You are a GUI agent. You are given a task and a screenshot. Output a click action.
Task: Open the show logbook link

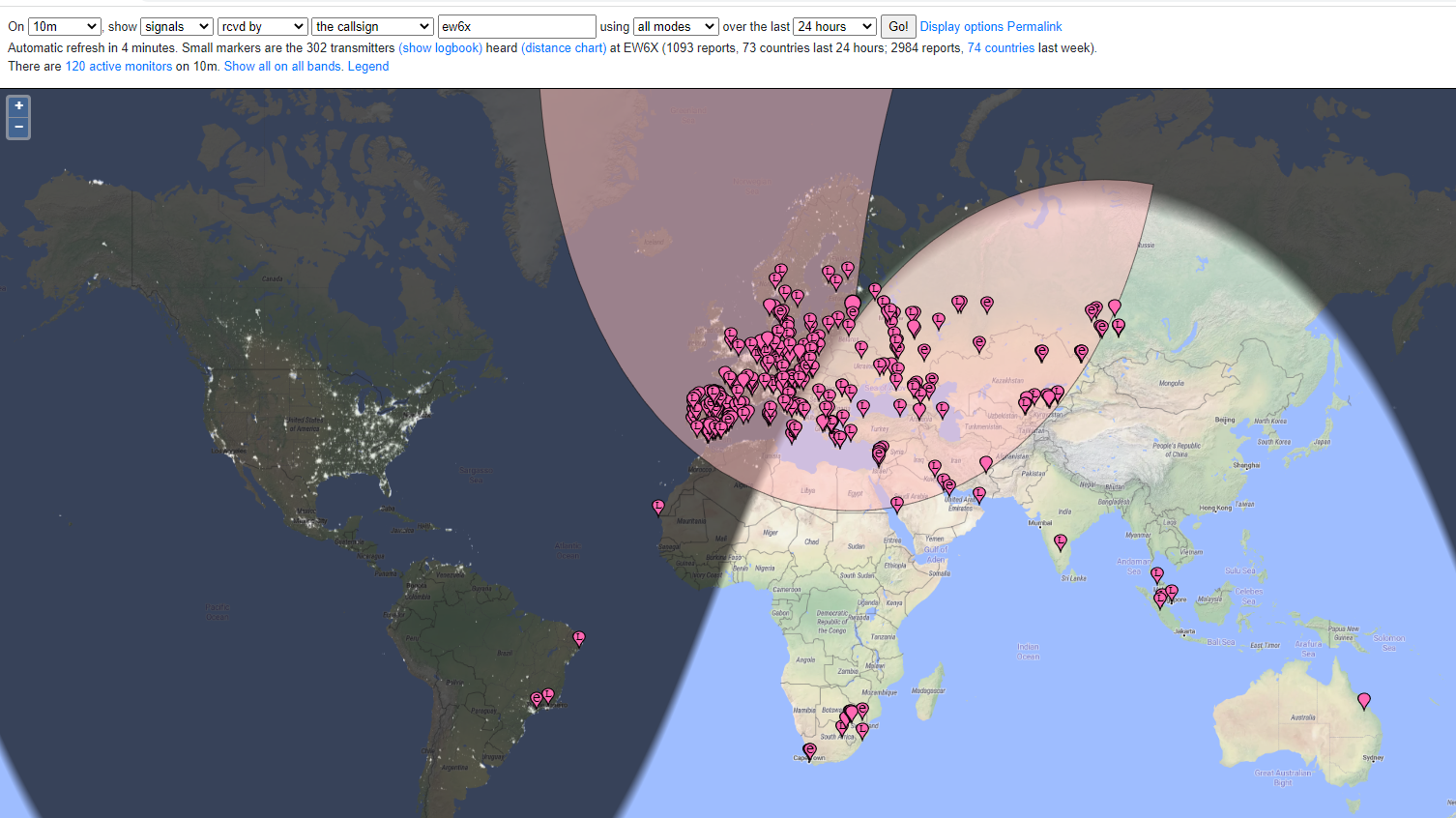click(x=440, y=47)
